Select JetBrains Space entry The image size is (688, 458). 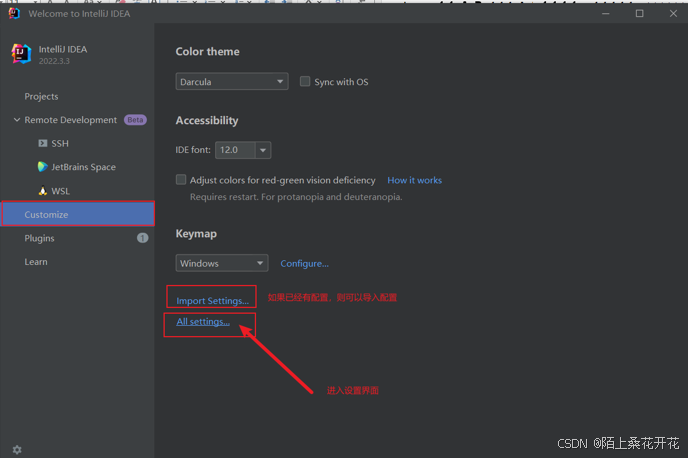tap(83, 167)
